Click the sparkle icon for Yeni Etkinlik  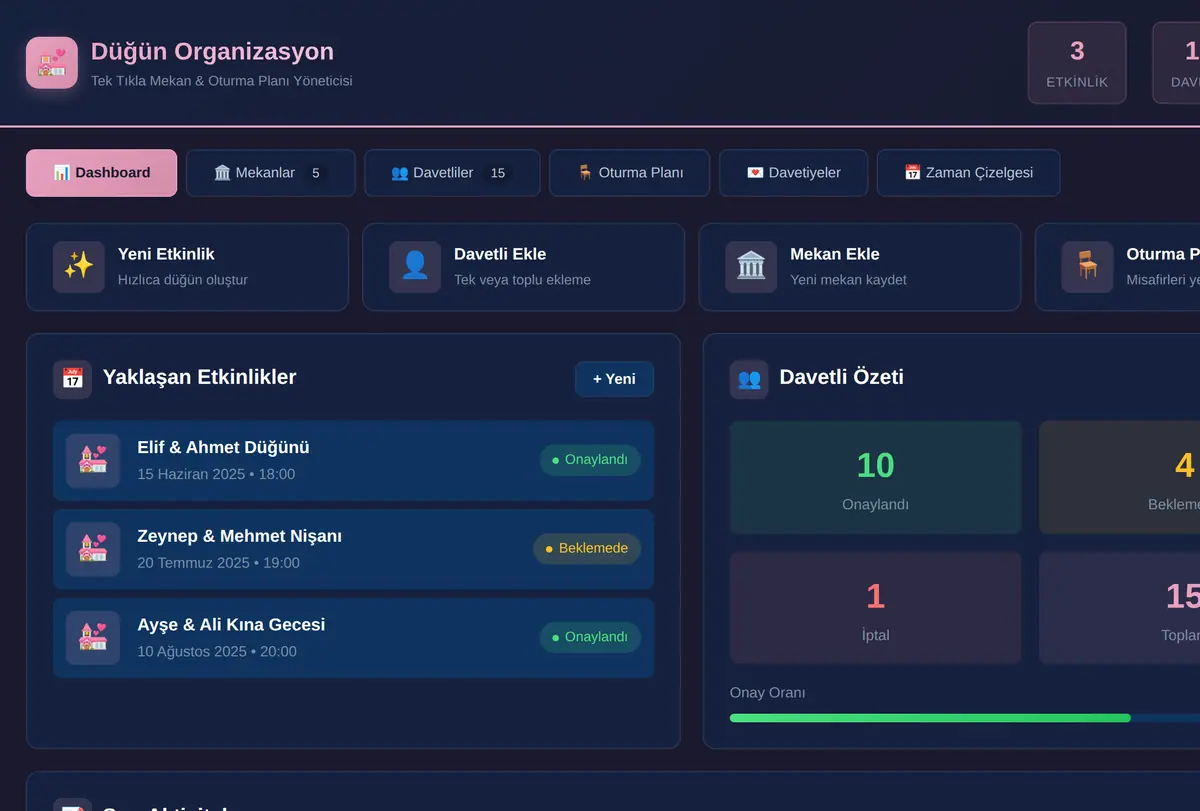[79, 267]
